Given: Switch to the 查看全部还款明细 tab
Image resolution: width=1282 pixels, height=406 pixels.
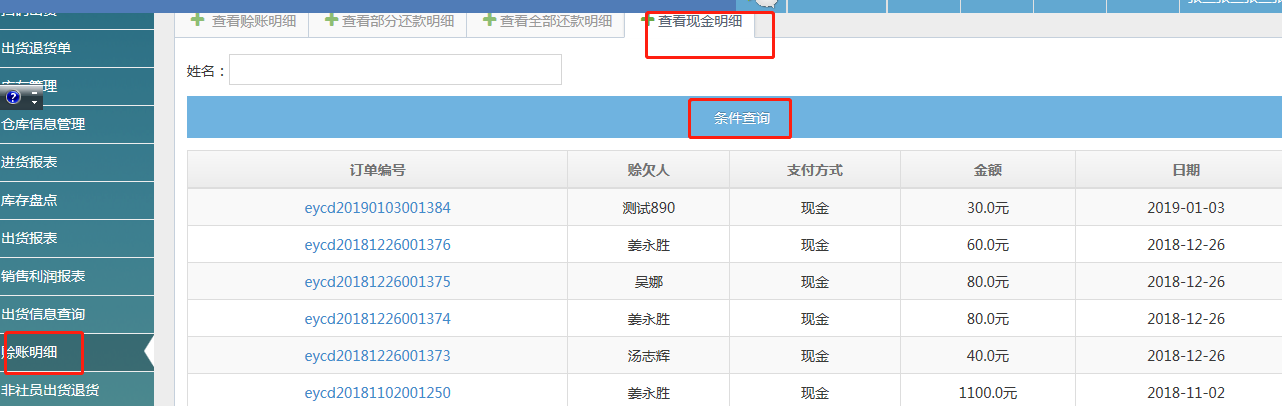Looking at the screenshot, I should [546, 21].
